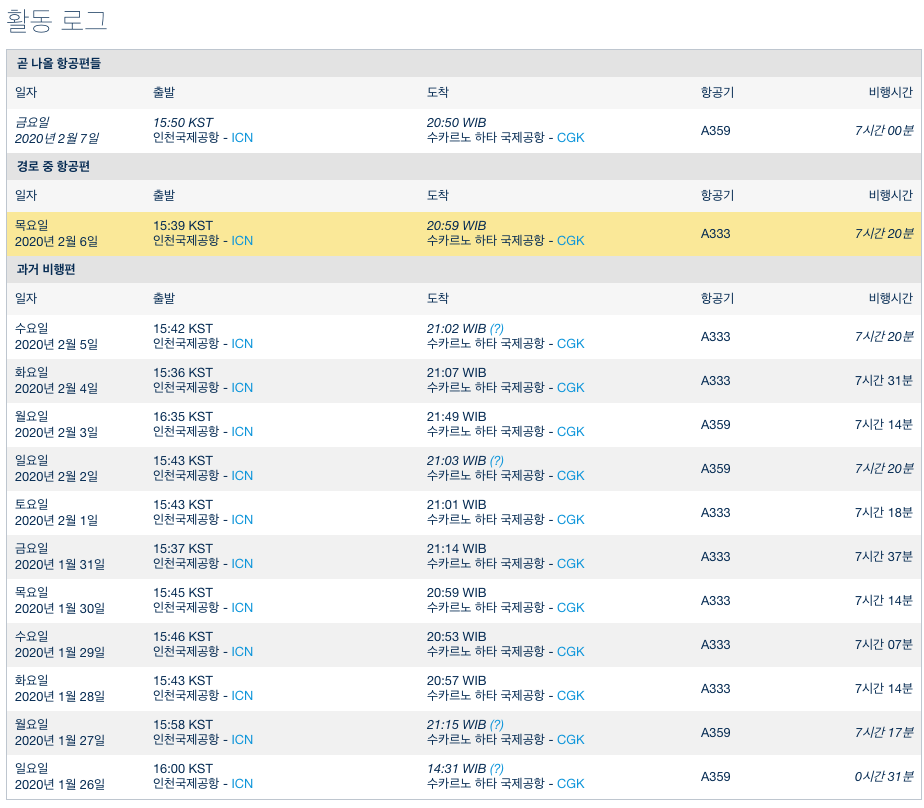
Task: Open CGK link in January 28 row
Action: click(x=570, y=696)
